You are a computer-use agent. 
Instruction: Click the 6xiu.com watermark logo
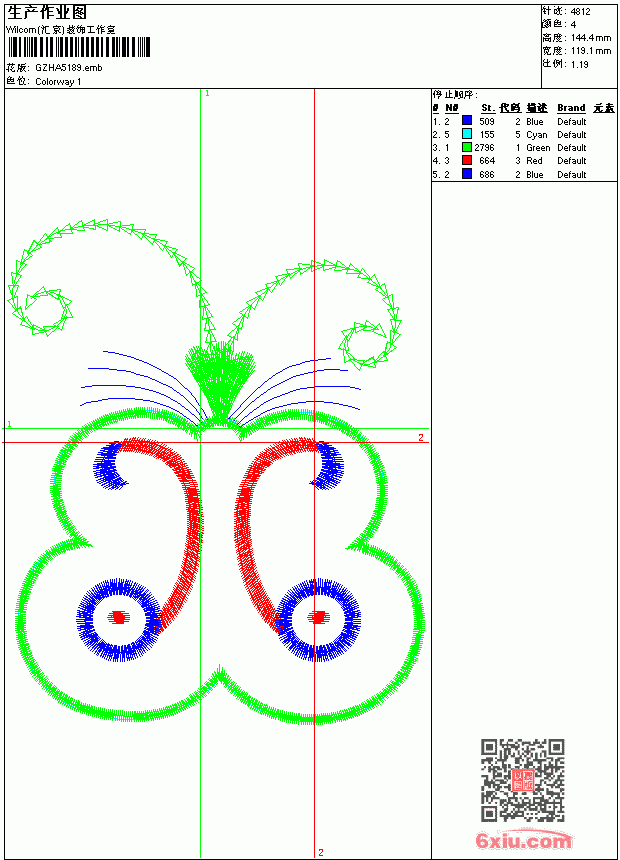pos(524,839)
